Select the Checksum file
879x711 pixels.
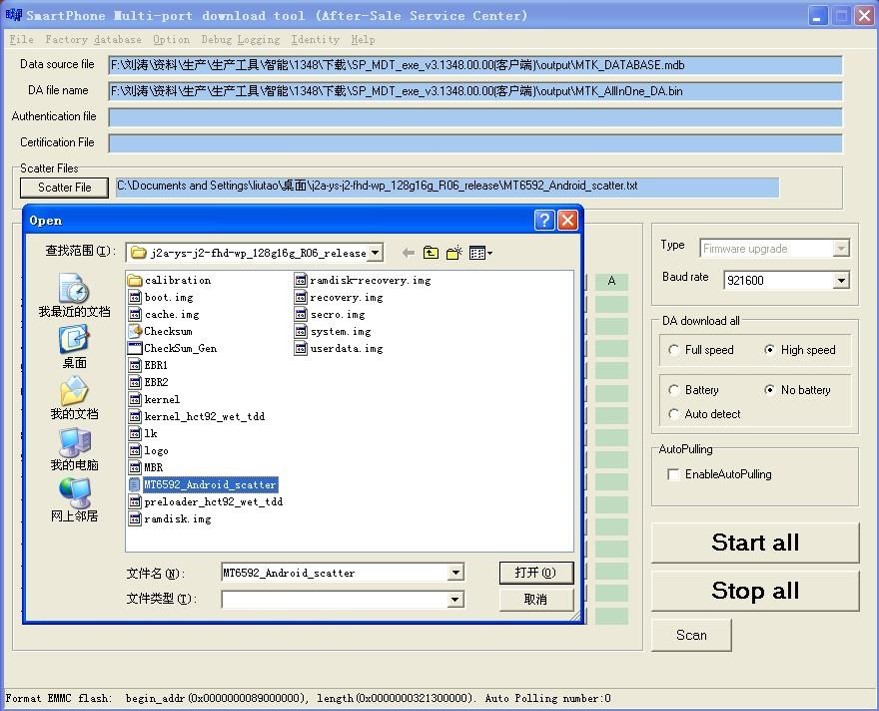coord(160,331)
